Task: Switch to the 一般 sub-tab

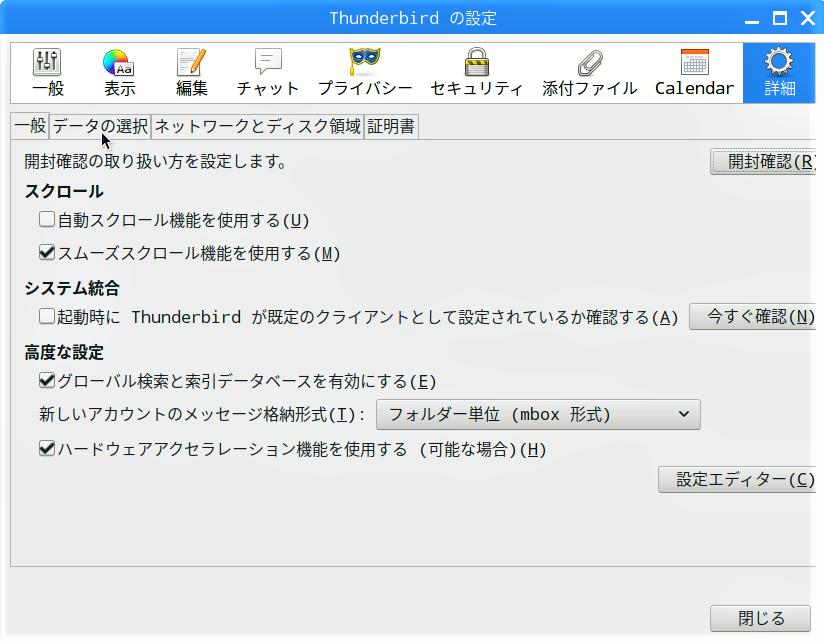Action: click(30, 126)
